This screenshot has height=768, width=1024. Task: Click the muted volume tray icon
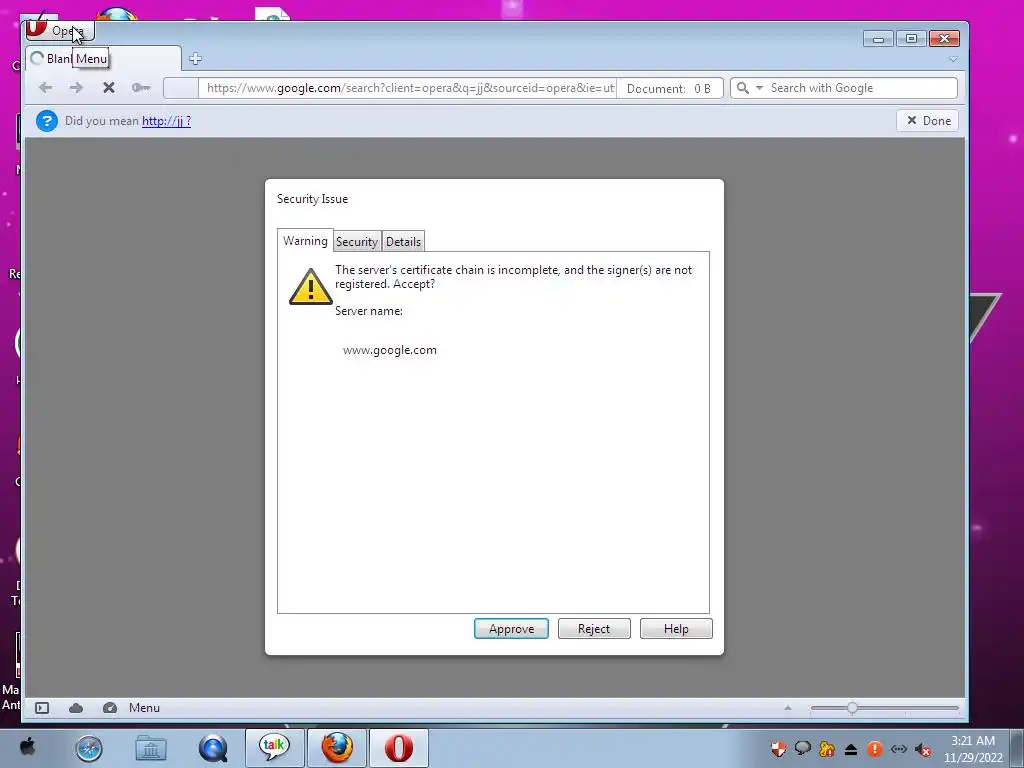pyautogui.click(x=923, y=749)
